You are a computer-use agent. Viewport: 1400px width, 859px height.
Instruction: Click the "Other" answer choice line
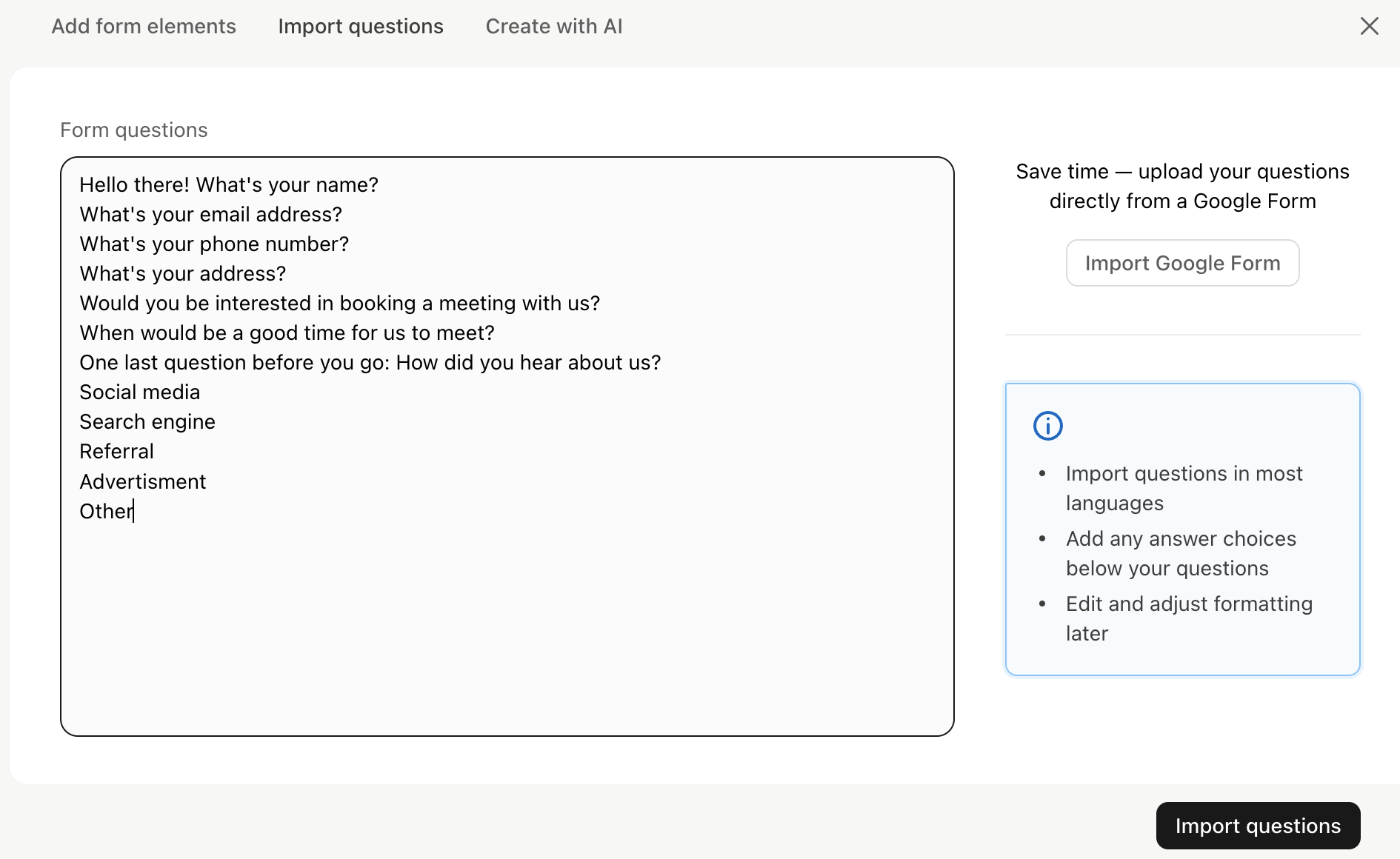click(107, 511)
